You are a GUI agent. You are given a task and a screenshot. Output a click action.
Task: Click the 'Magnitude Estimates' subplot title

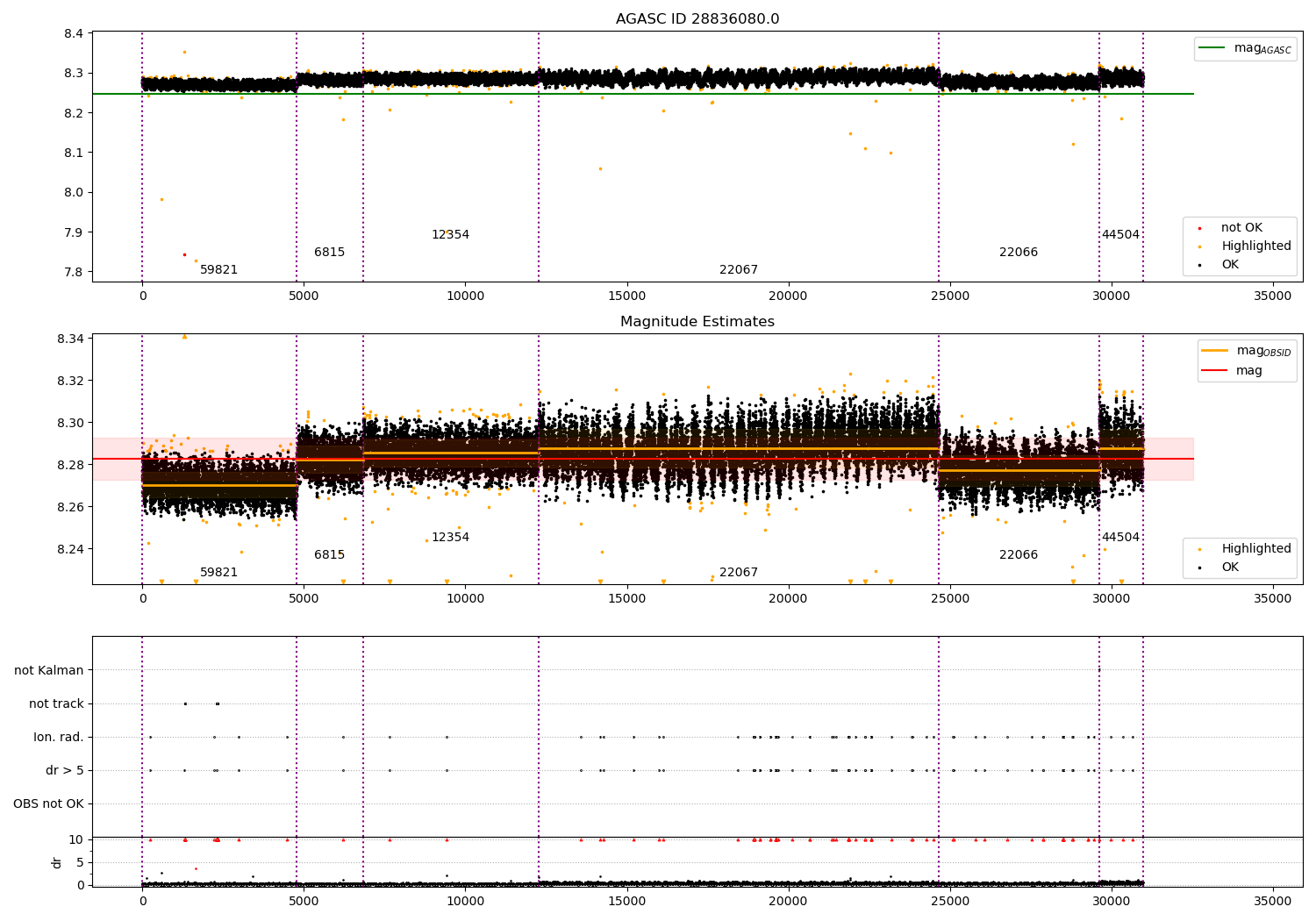point(697,322)
